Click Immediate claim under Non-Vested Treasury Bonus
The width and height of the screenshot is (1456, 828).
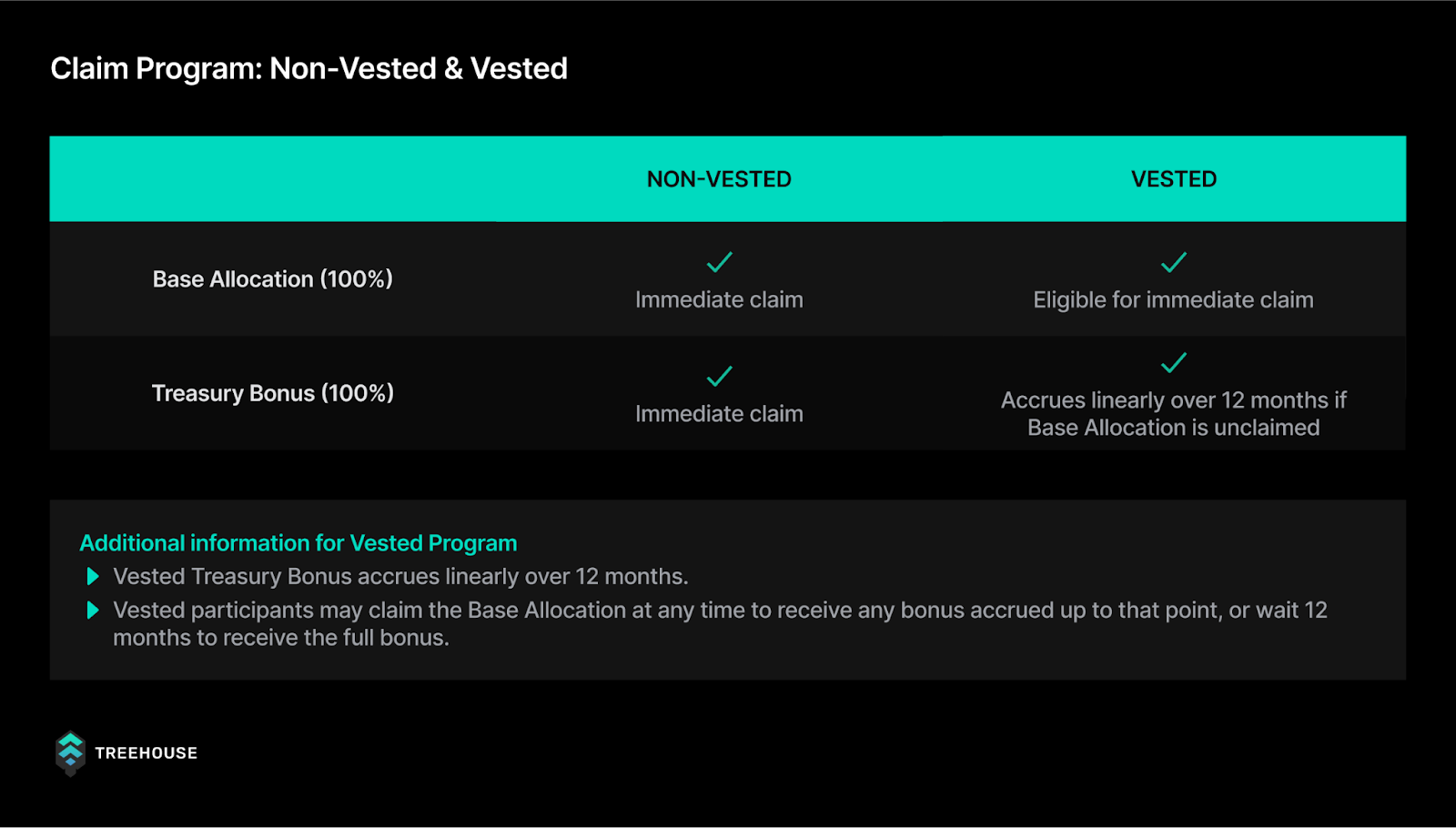[719, 414]
